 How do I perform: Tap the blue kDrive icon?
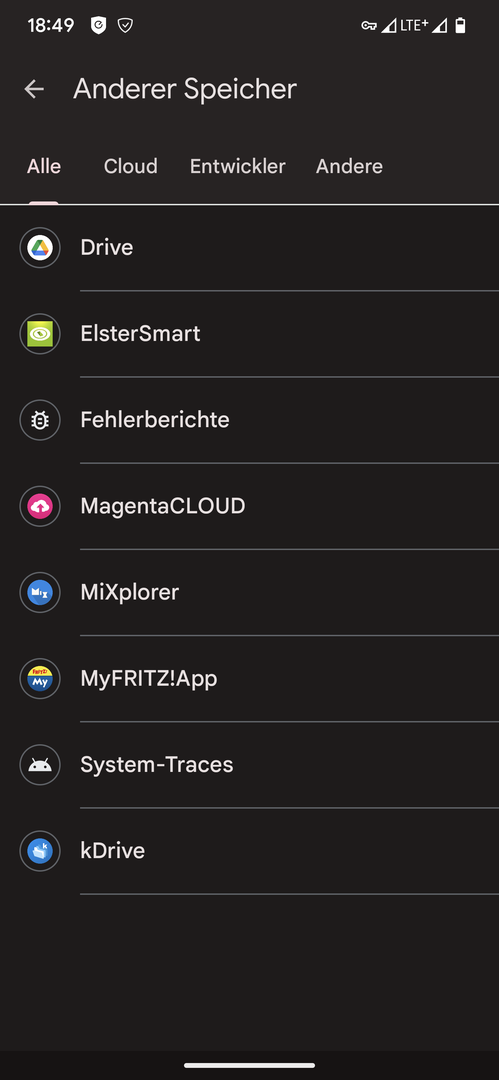[x=40, y=851]
